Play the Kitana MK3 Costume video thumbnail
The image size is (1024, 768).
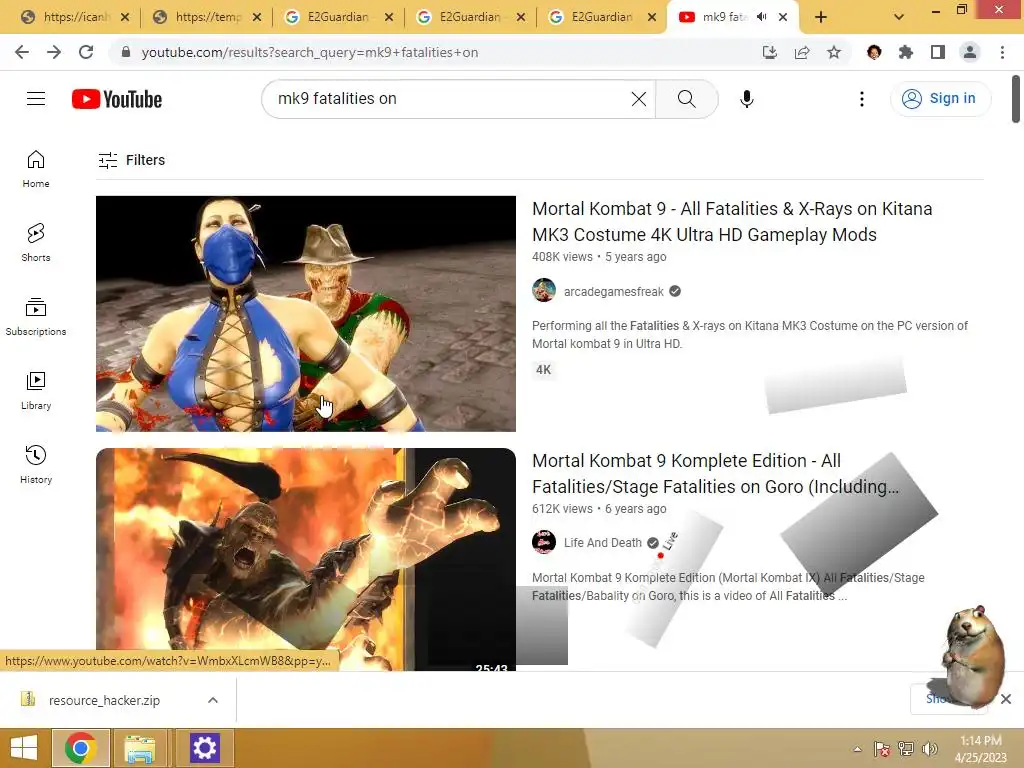pos(306,313)
